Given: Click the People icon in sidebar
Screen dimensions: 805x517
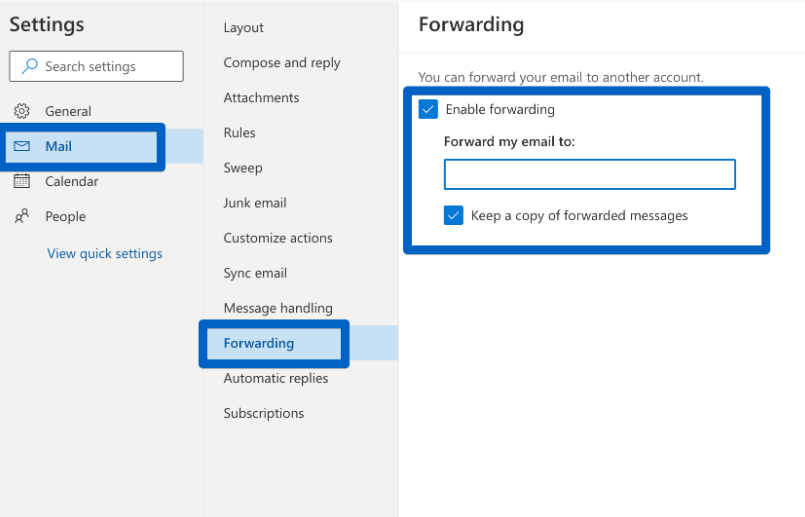Looking at the screenshot, I should coord(22,216).
